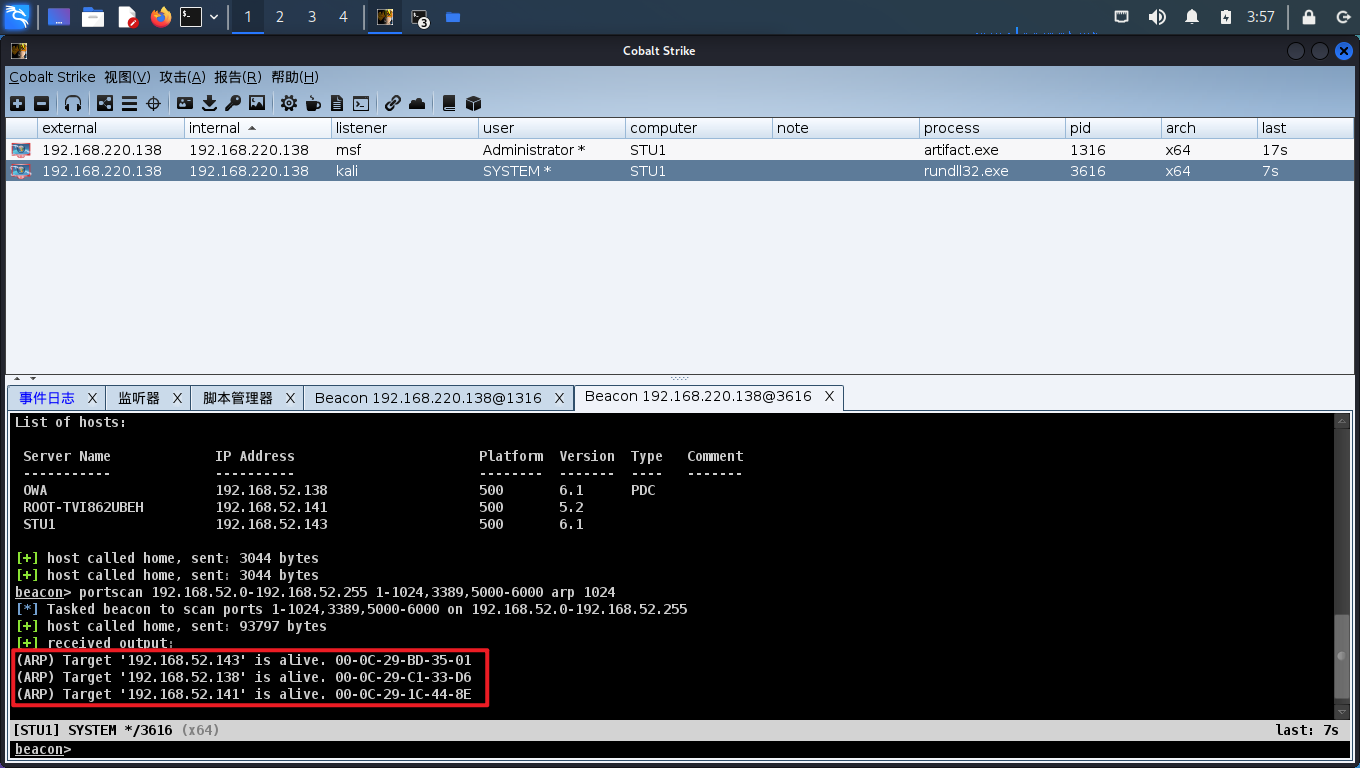Open the 报告(R) menu

click(238, 77)
